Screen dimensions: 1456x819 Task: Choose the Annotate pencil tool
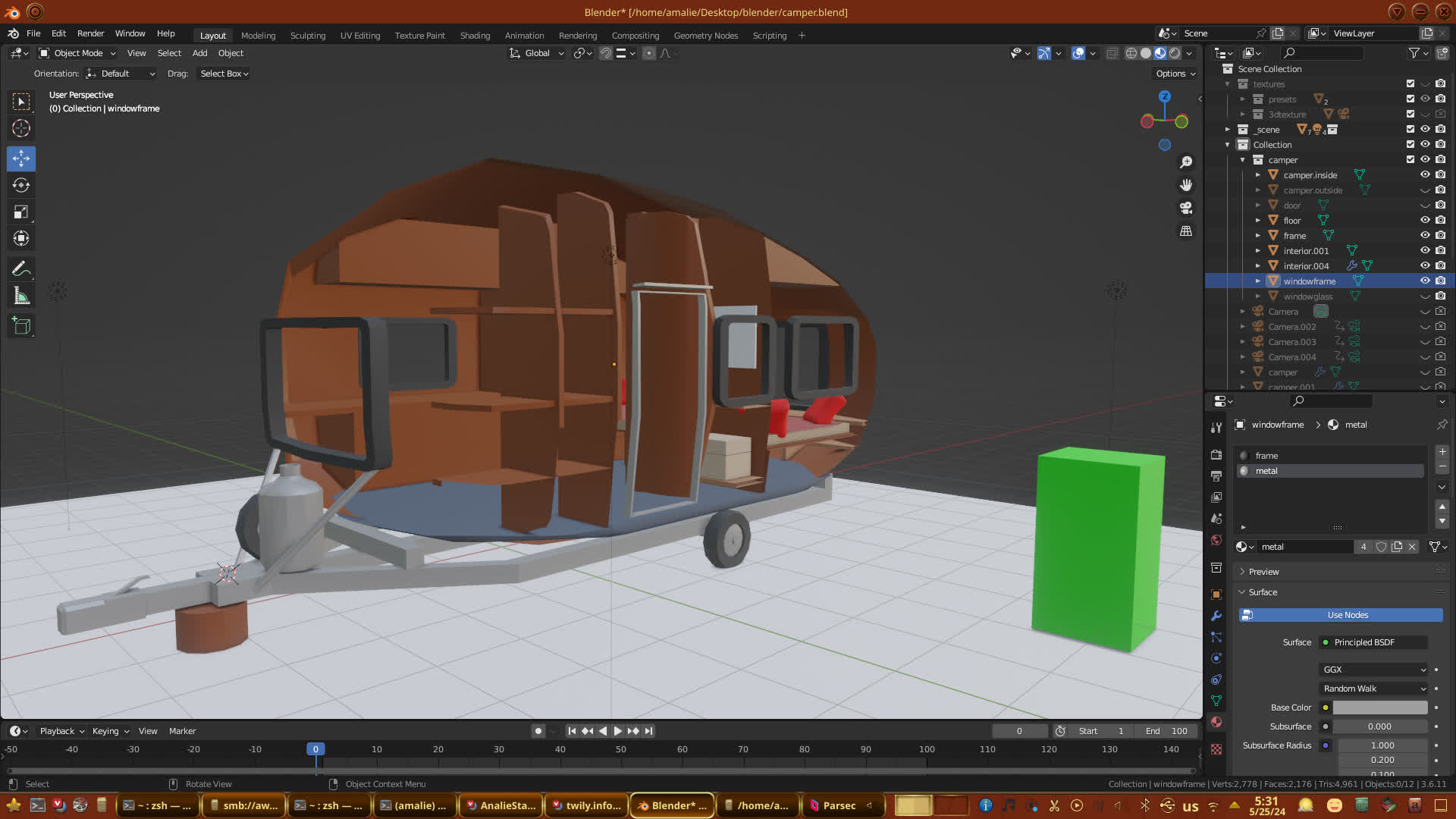[21, 268]
